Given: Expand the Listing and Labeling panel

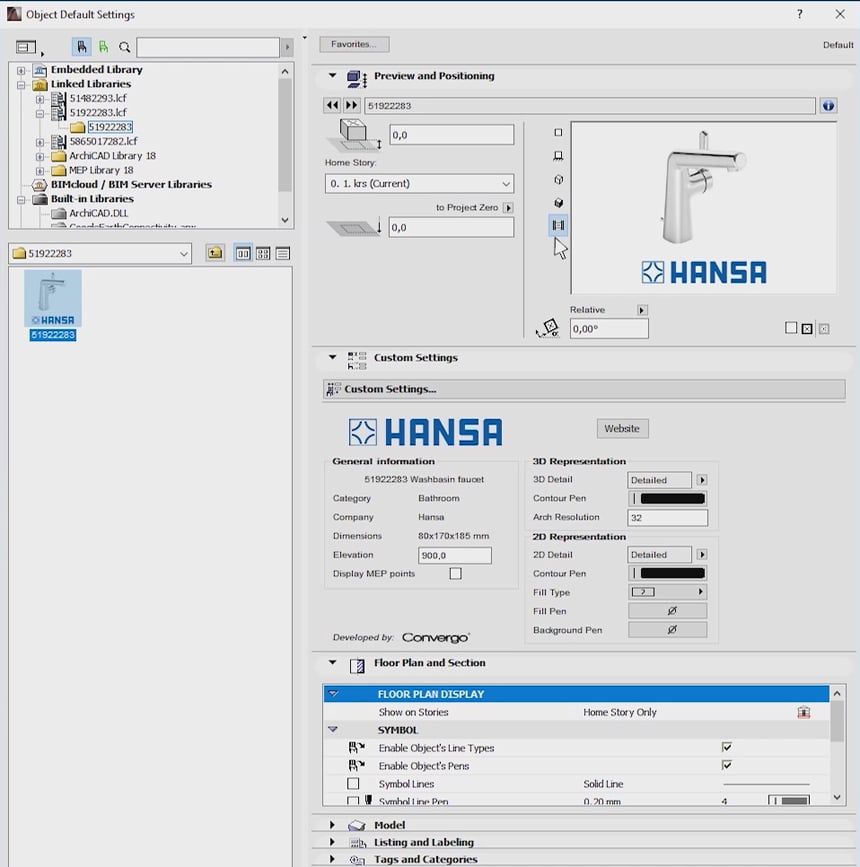Looking at the screenshot, I should coord(332,842).
